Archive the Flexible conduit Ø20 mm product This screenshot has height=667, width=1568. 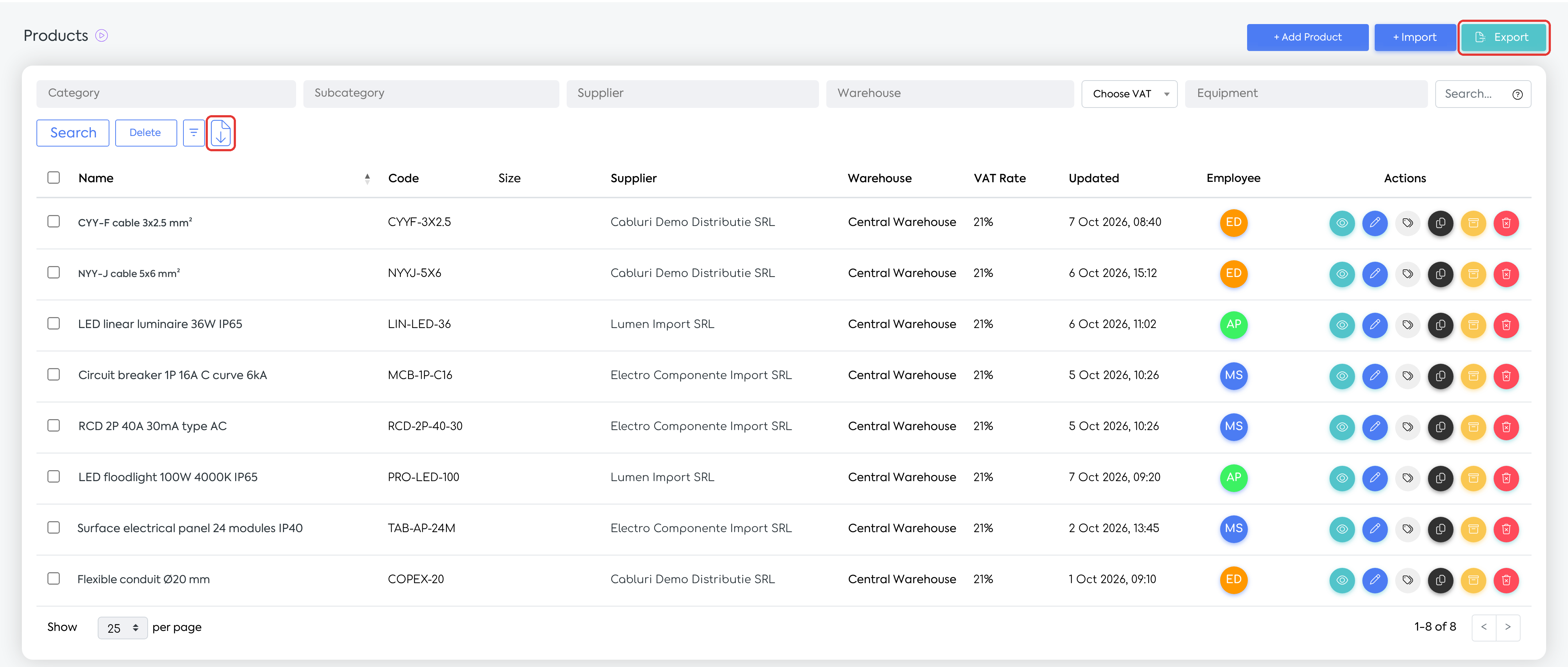coord(1473,581)
